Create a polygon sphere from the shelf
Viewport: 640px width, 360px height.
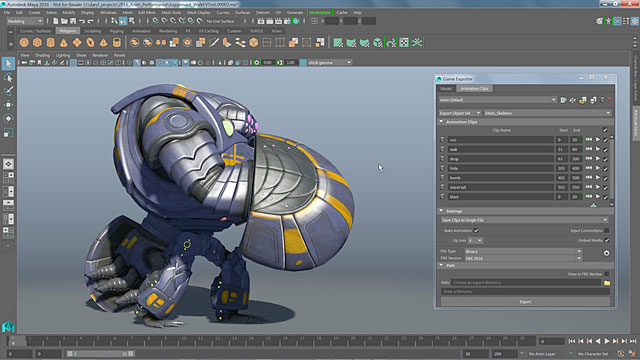click(24, 42)
